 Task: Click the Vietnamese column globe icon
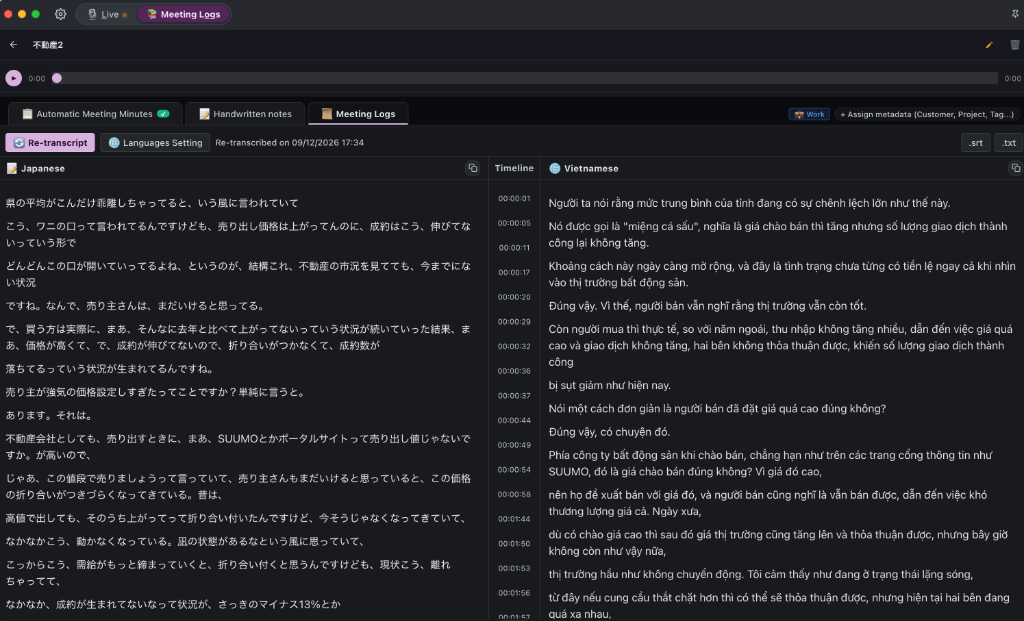tap(554, 168)
